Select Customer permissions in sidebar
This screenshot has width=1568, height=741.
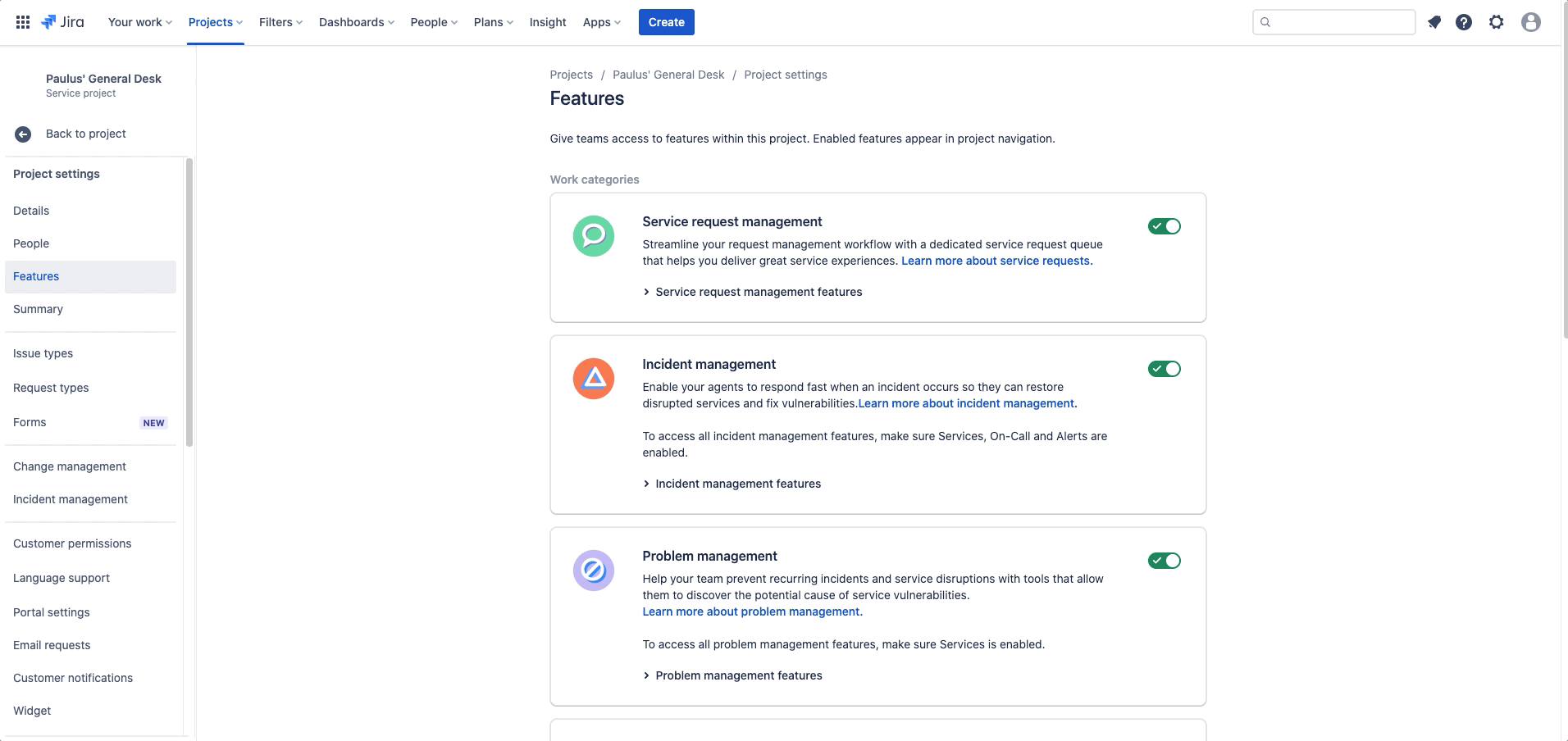point(90,543)
